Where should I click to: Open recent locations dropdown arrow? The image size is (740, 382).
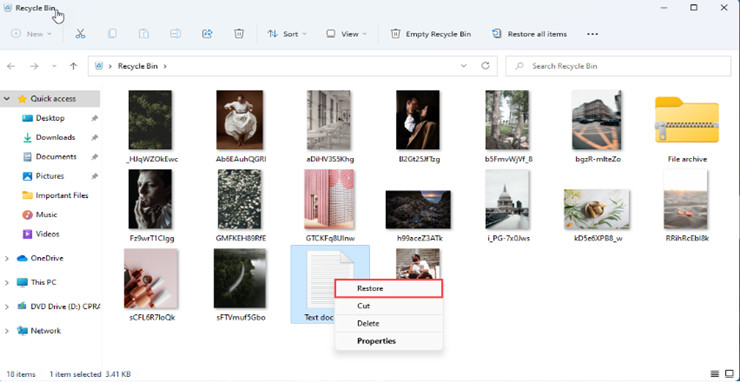[54, 66]
